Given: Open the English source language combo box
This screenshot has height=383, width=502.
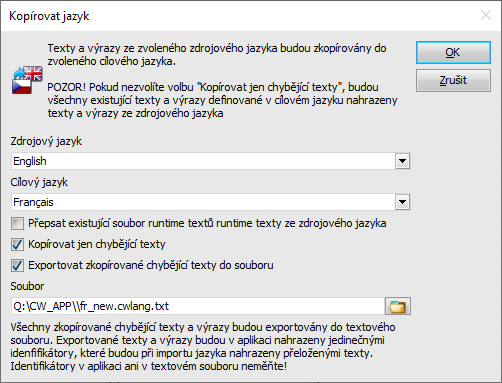Looking at the screenshot, I should click(x=210, y=161).
